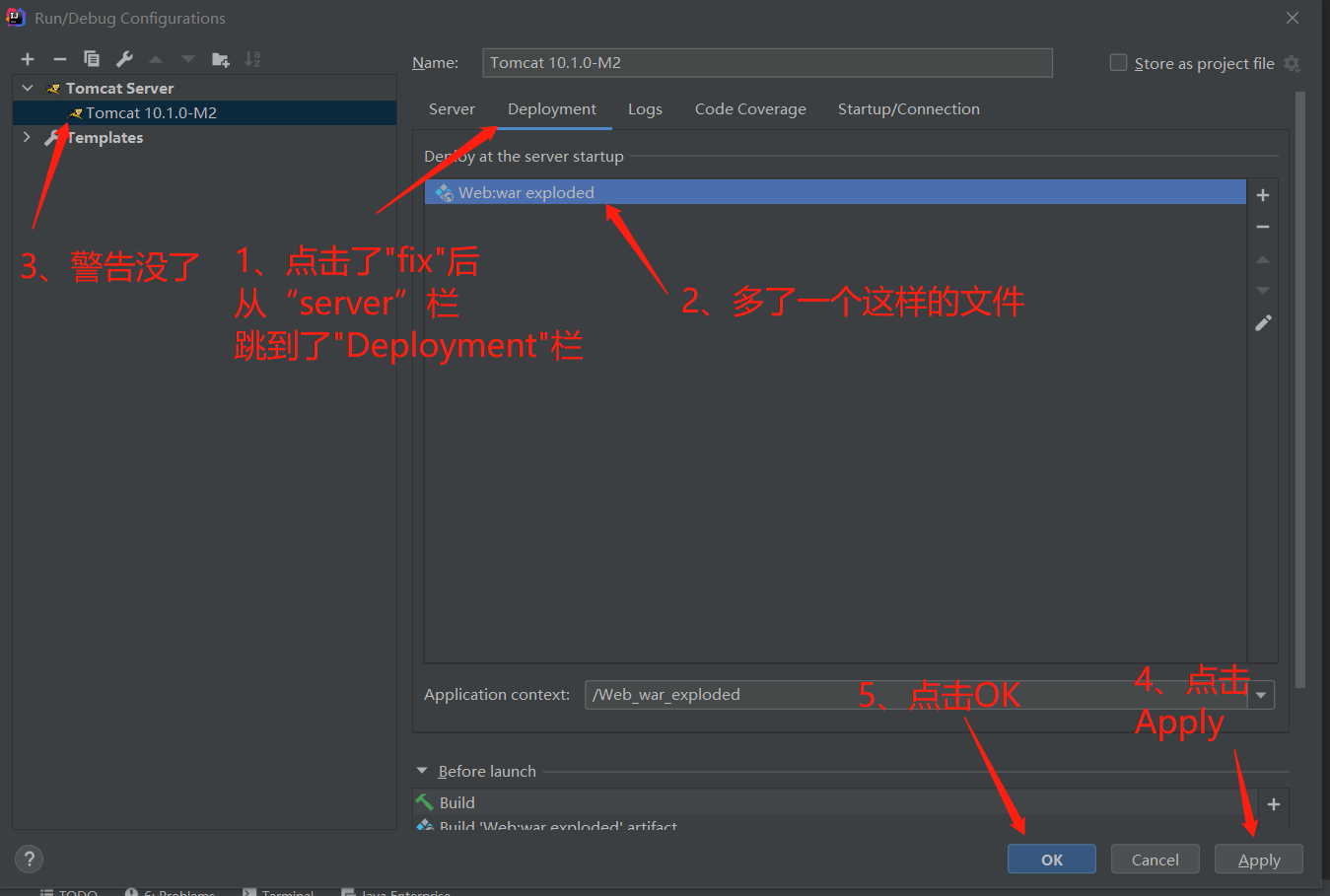
Task: Sort configurations alphabetically icon
Action: coord(252,59)
